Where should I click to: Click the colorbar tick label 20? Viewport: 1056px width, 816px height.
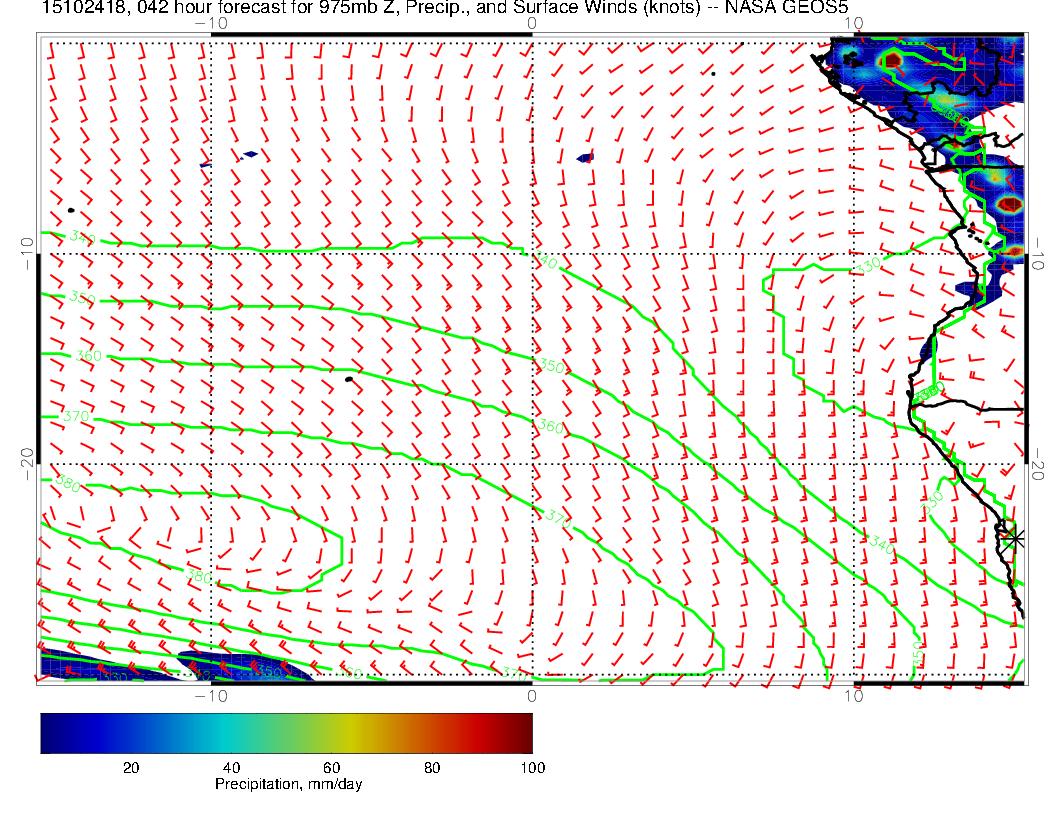(x=130, y=767)
